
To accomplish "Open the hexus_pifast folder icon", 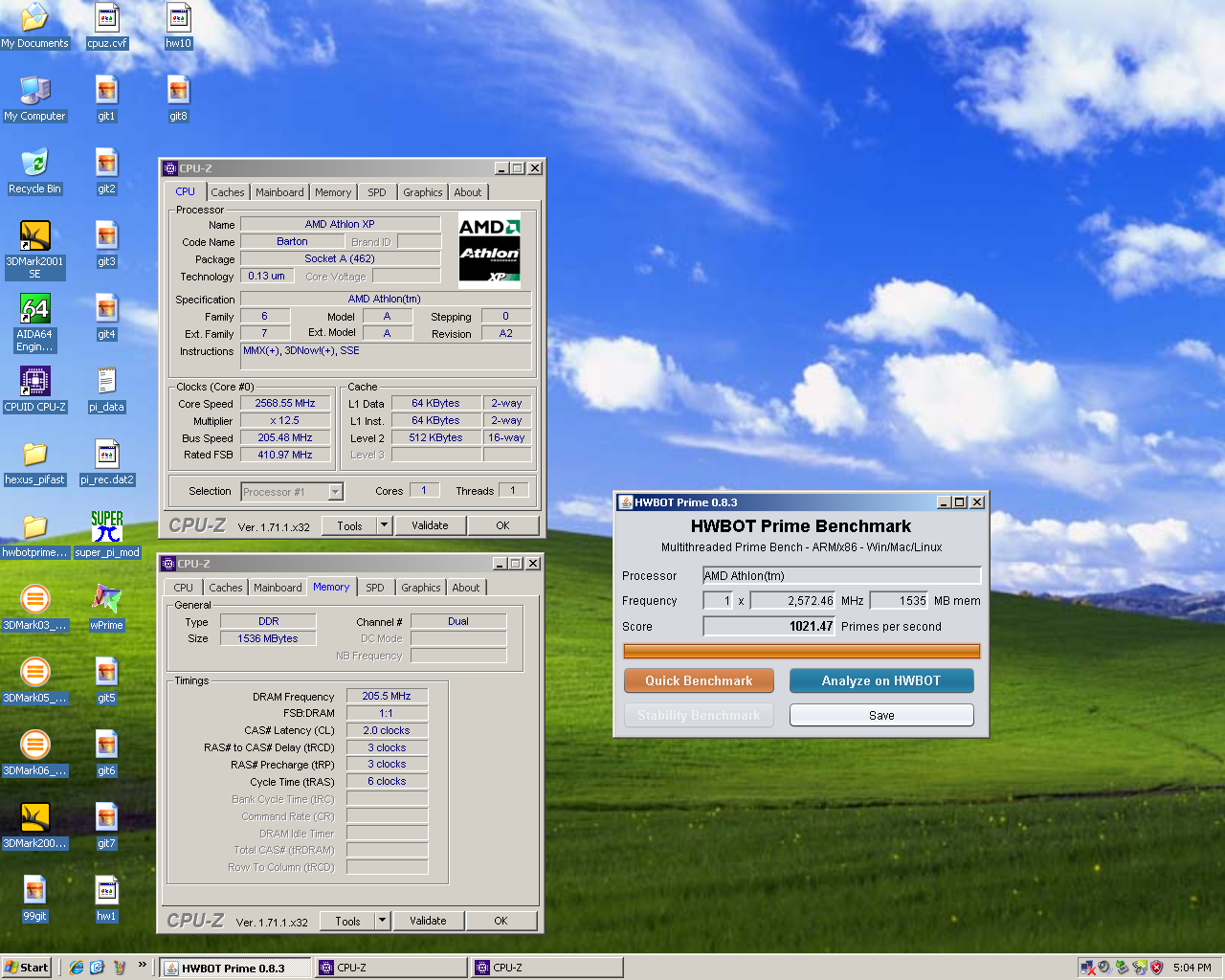I will (34, 462).
